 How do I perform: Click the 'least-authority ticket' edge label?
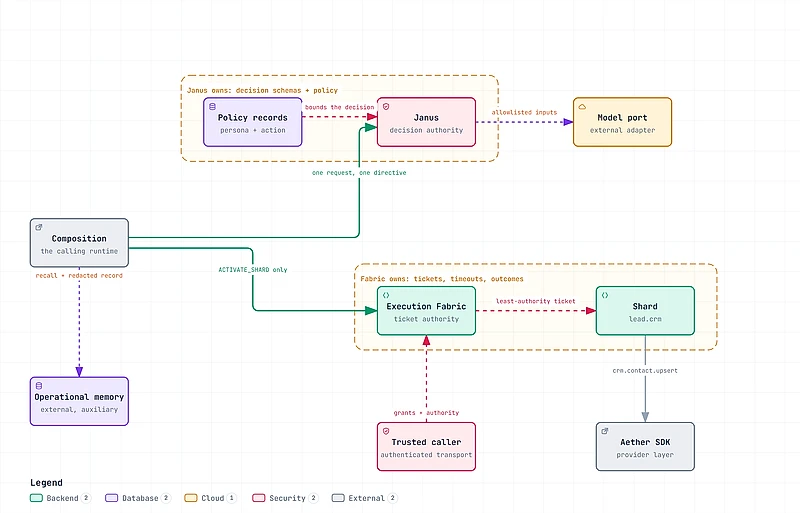(536, 301)
